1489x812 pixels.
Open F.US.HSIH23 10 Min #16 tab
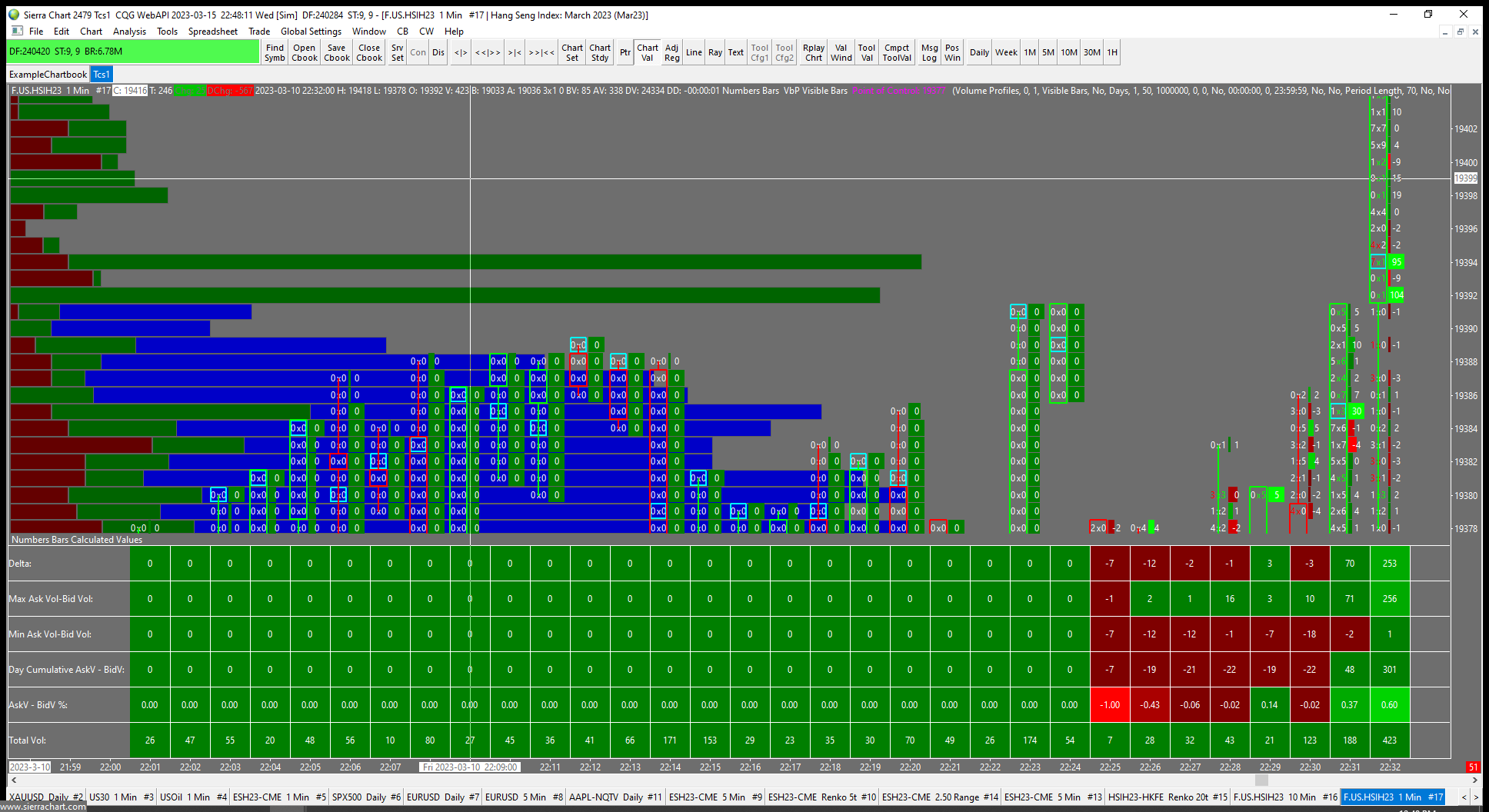click(x=1286, y=797)
